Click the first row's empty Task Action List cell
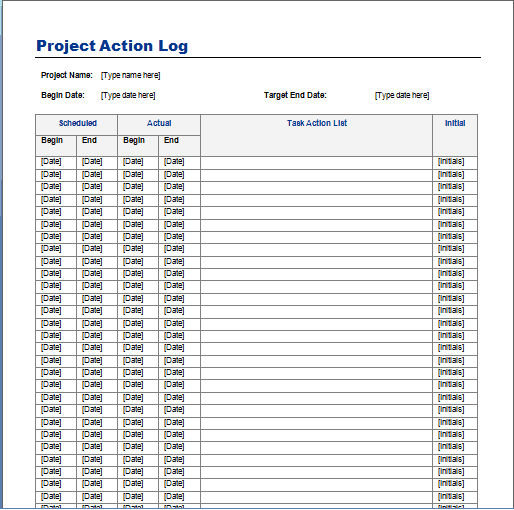Image resolution: width=514 pixels, height=510 pixels. click(x=316, y=162)
